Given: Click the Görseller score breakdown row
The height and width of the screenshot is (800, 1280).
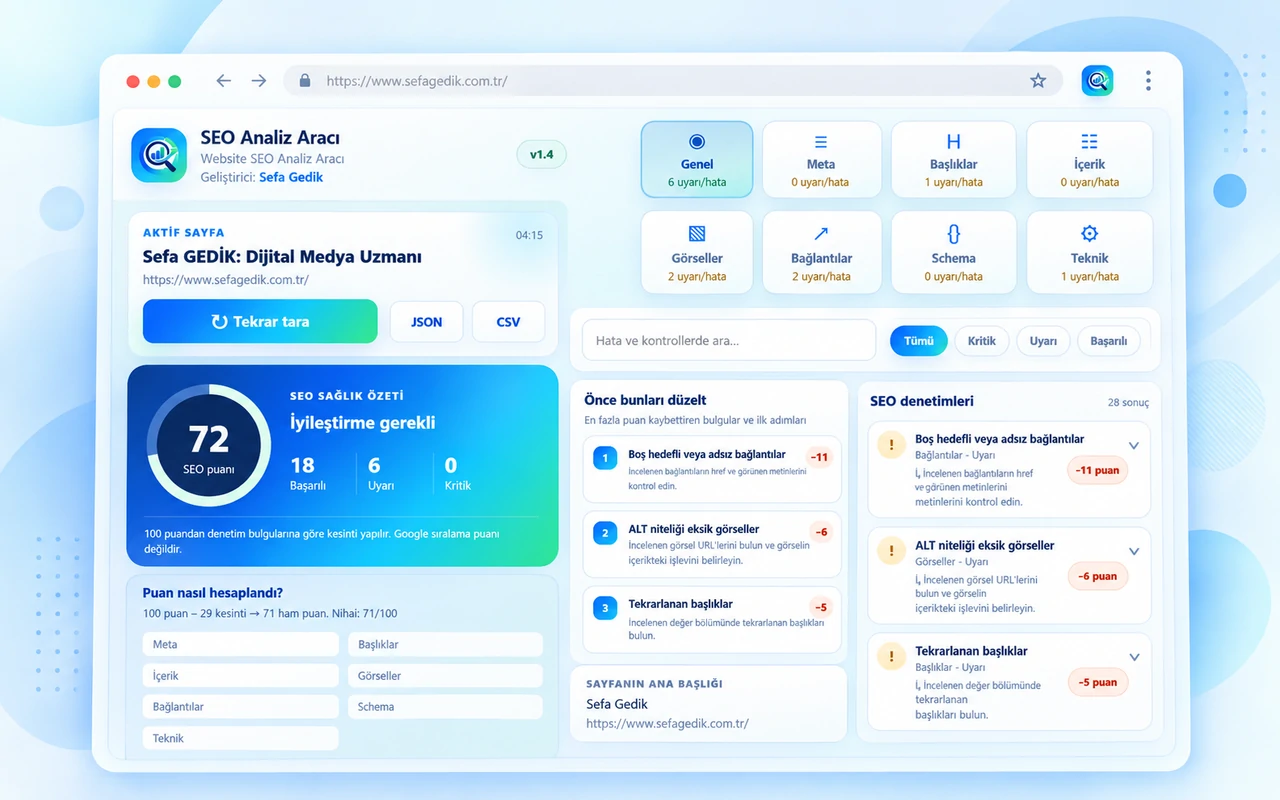Looking at the screenshot, I should tap(445, 676).
